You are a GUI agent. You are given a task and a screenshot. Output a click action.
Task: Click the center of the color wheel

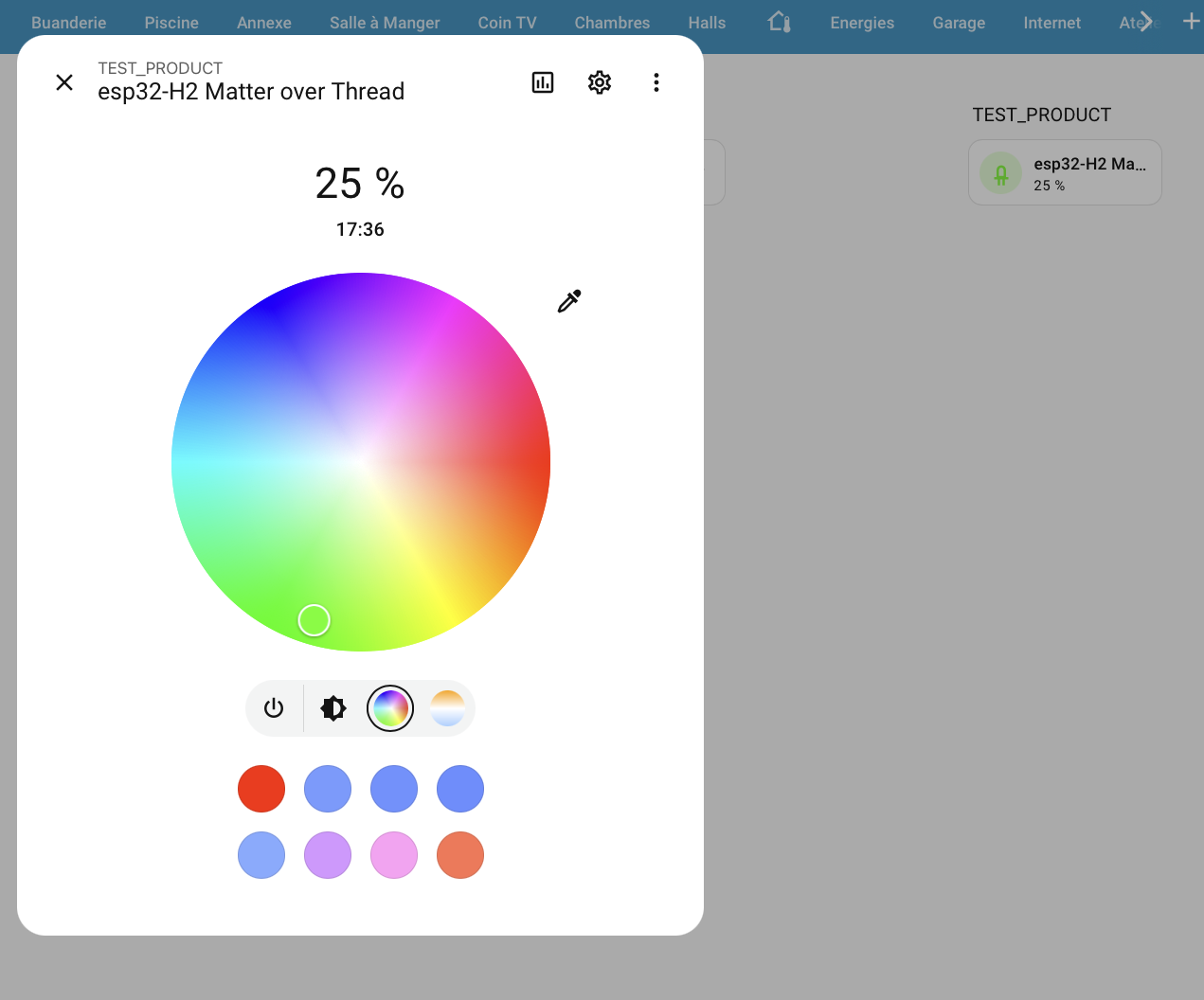[361, 461]
